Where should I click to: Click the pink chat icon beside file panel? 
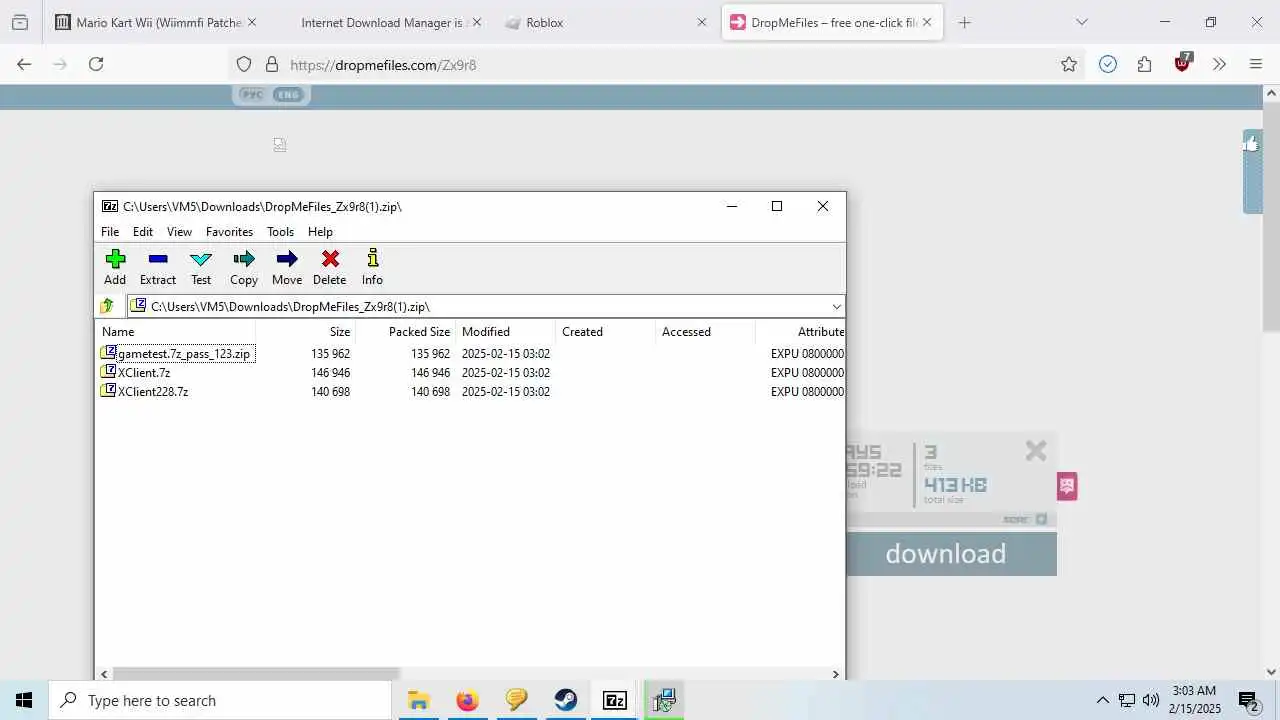(x=1067, y=486)
